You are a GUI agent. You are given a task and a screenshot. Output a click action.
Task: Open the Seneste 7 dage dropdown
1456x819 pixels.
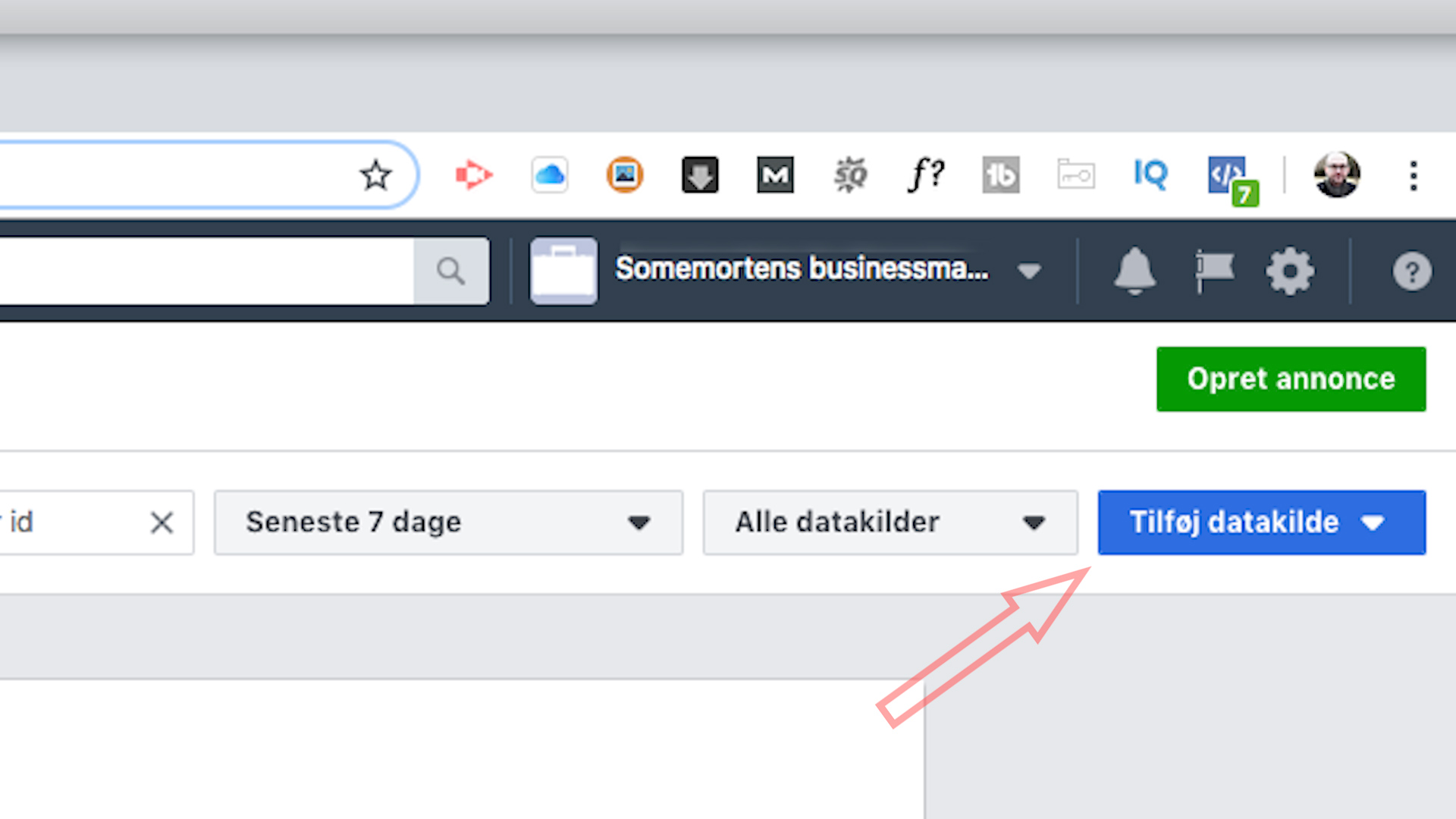point(448,522)
